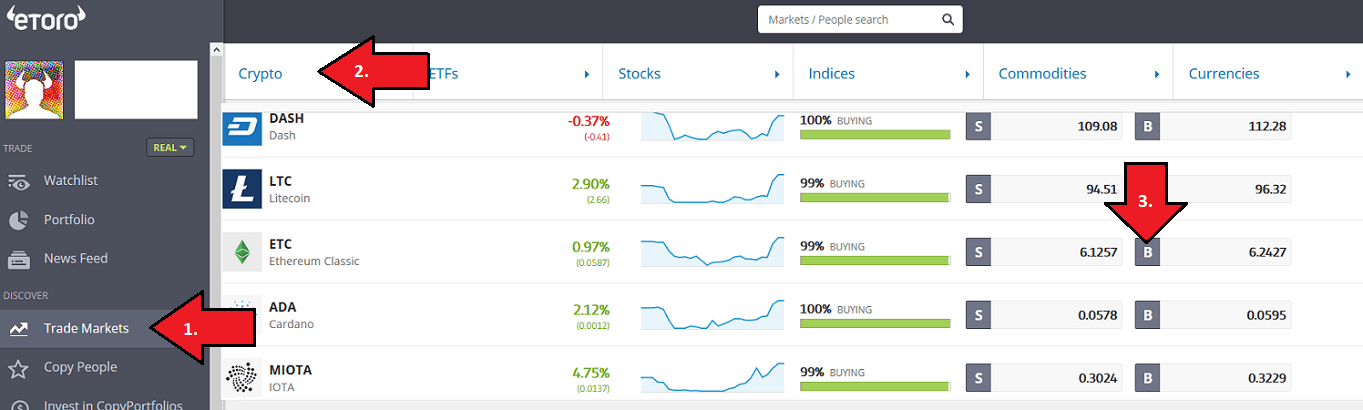Click the Dash coin logo
The image size is (1363, 410).
[x=241, y=129]
